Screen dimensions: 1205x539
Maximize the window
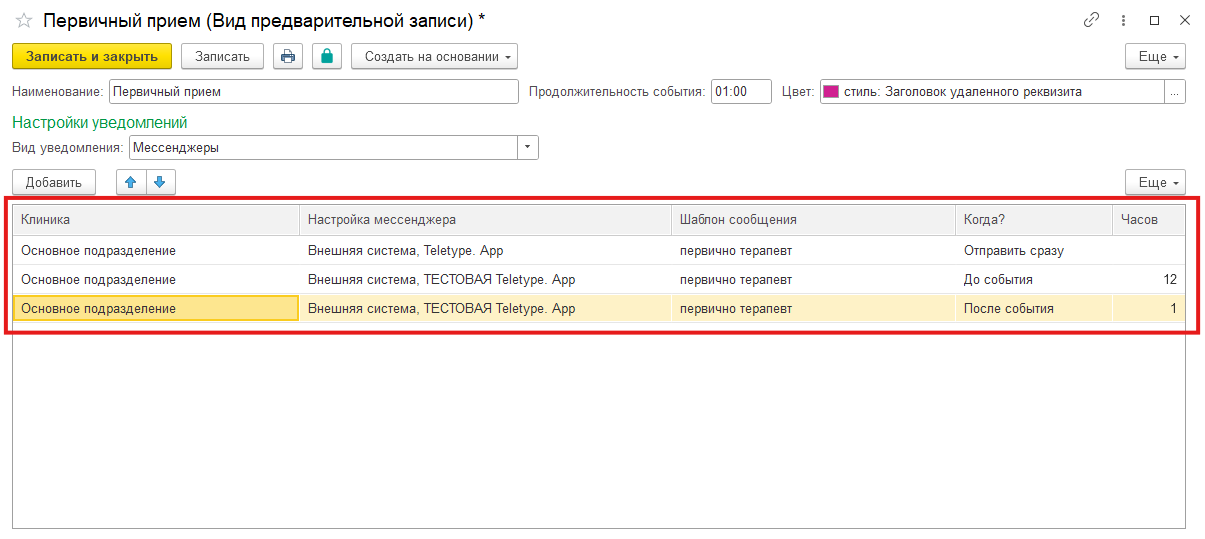pyautogui.click(x=1155, y=20)
